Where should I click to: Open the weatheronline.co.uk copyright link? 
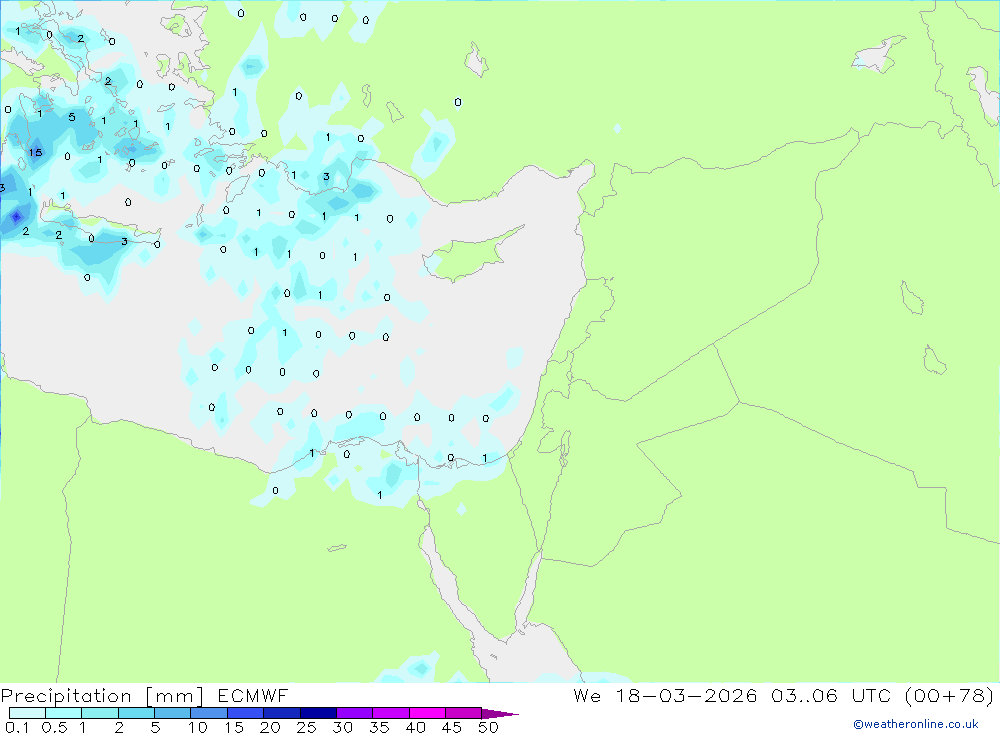(x=915, y=724)
